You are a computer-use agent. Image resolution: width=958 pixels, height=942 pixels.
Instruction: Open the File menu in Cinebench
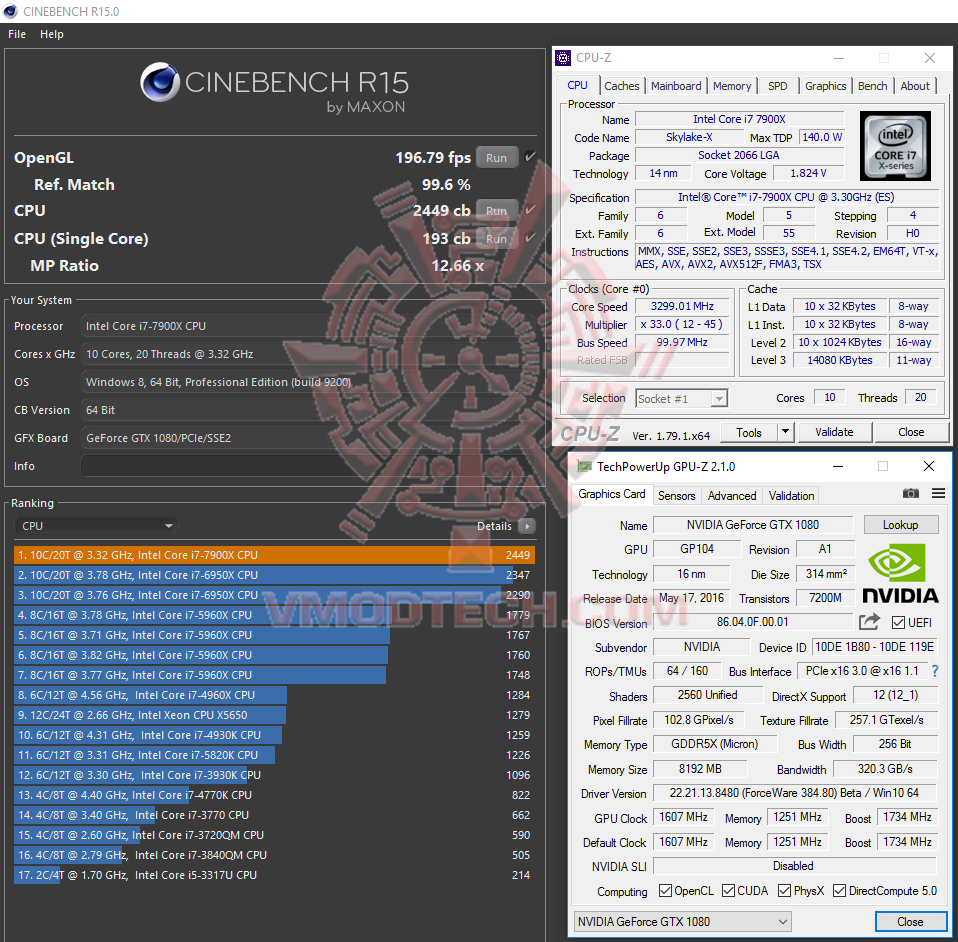click(16, 33)
